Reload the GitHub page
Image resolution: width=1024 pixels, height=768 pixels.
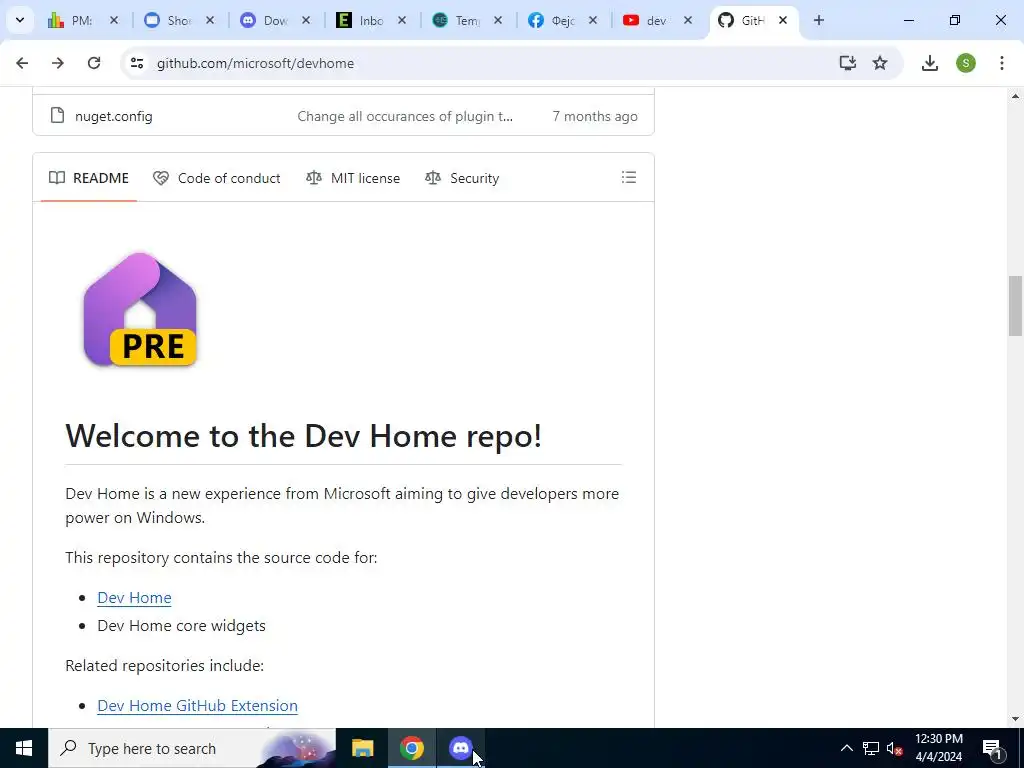(x=94, y=63)
